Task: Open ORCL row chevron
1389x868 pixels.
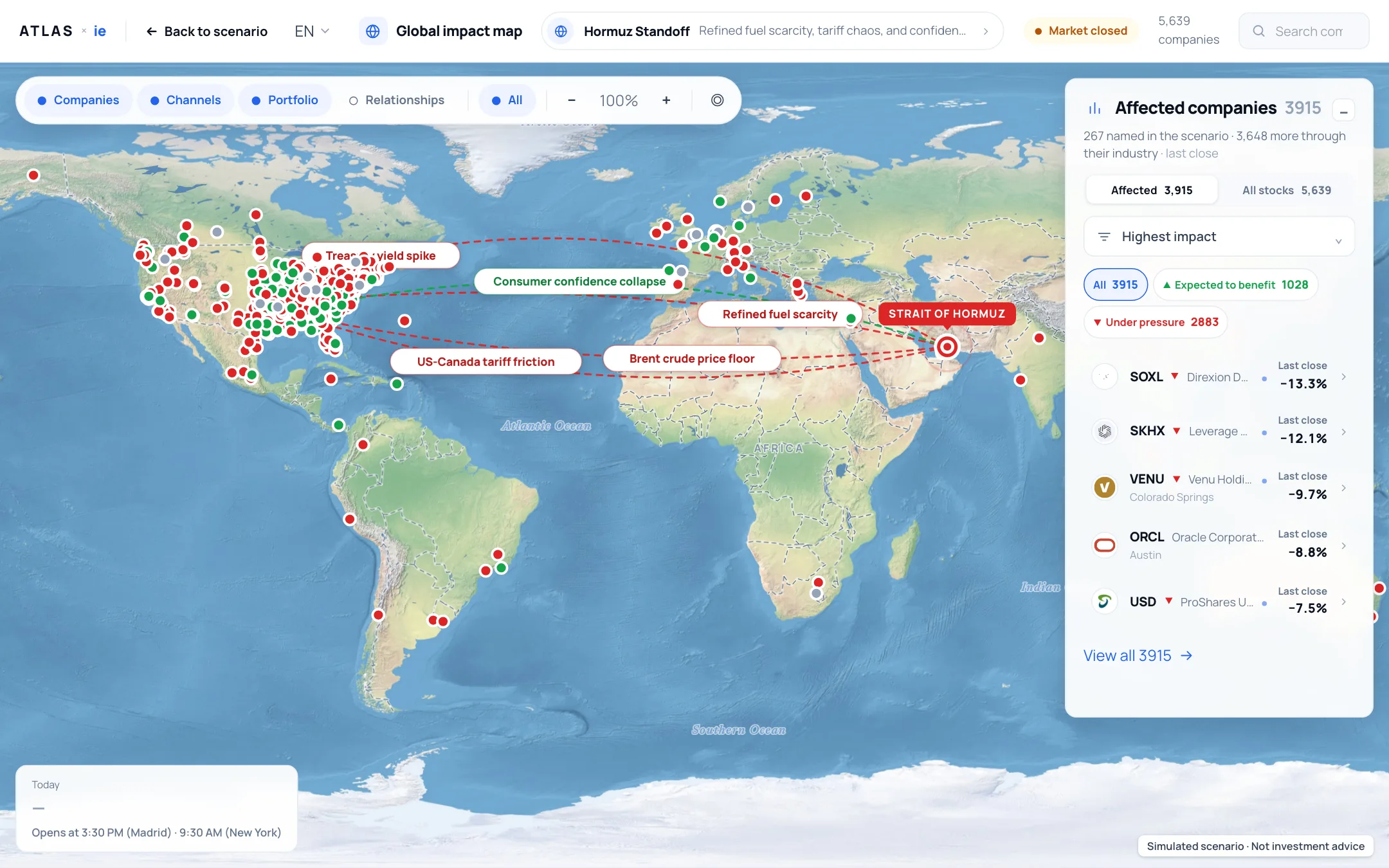Action: pos(1344,545)
